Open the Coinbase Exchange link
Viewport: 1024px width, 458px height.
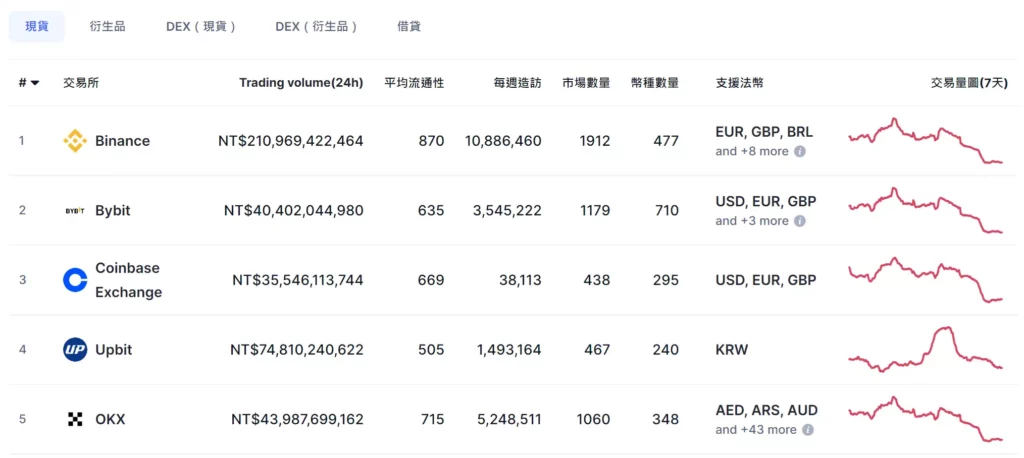[x=129, y=280]
